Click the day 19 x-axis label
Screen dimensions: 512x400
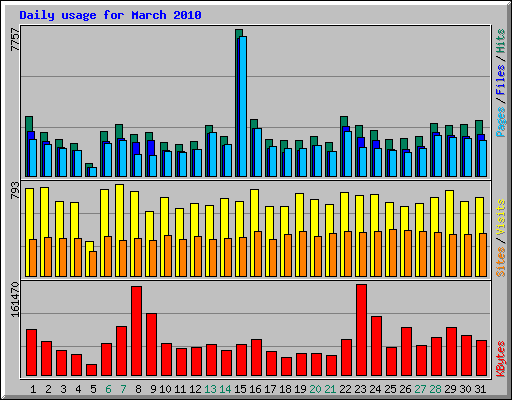(x=300, y=389)
